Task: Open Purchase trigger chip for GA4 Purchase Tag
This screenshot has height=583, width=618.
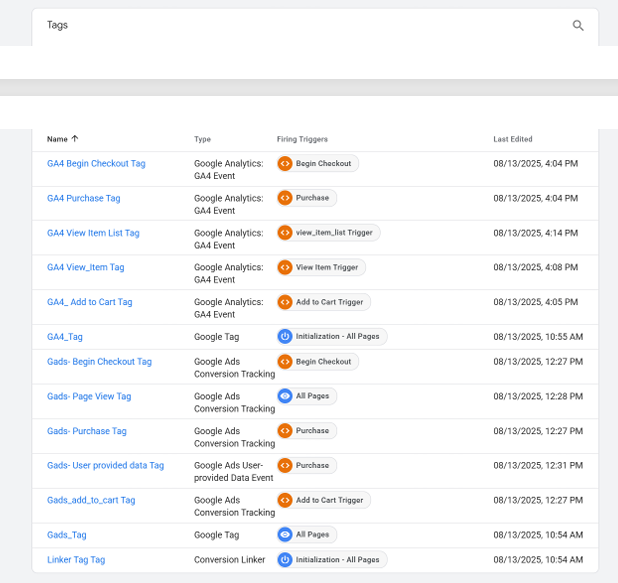Action: (307, 198)
